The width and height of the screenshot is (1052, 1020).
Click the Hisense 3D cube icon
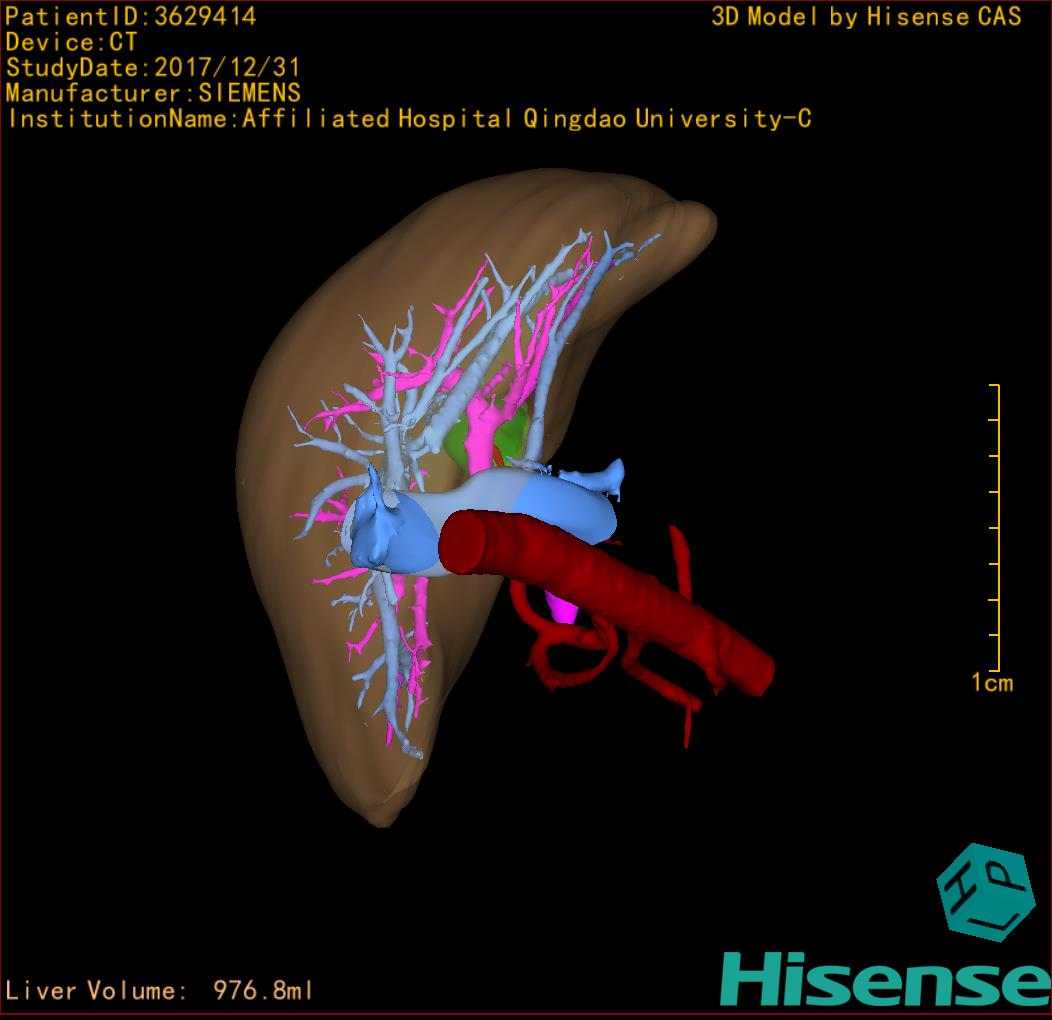click(x=984, y=890)
